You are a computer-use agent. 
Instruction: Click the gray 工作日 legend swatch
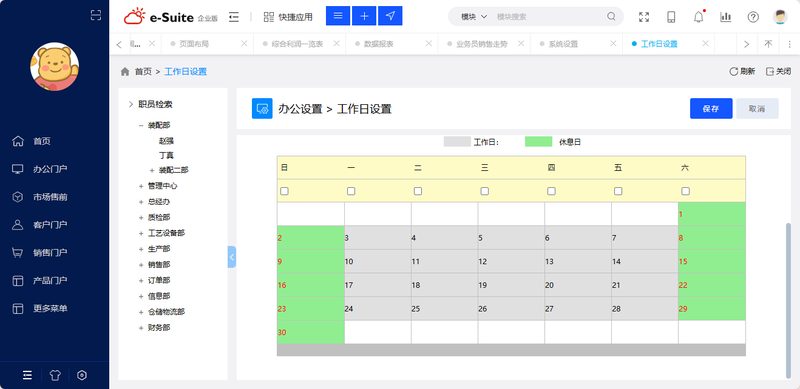(x=457, y=142)
